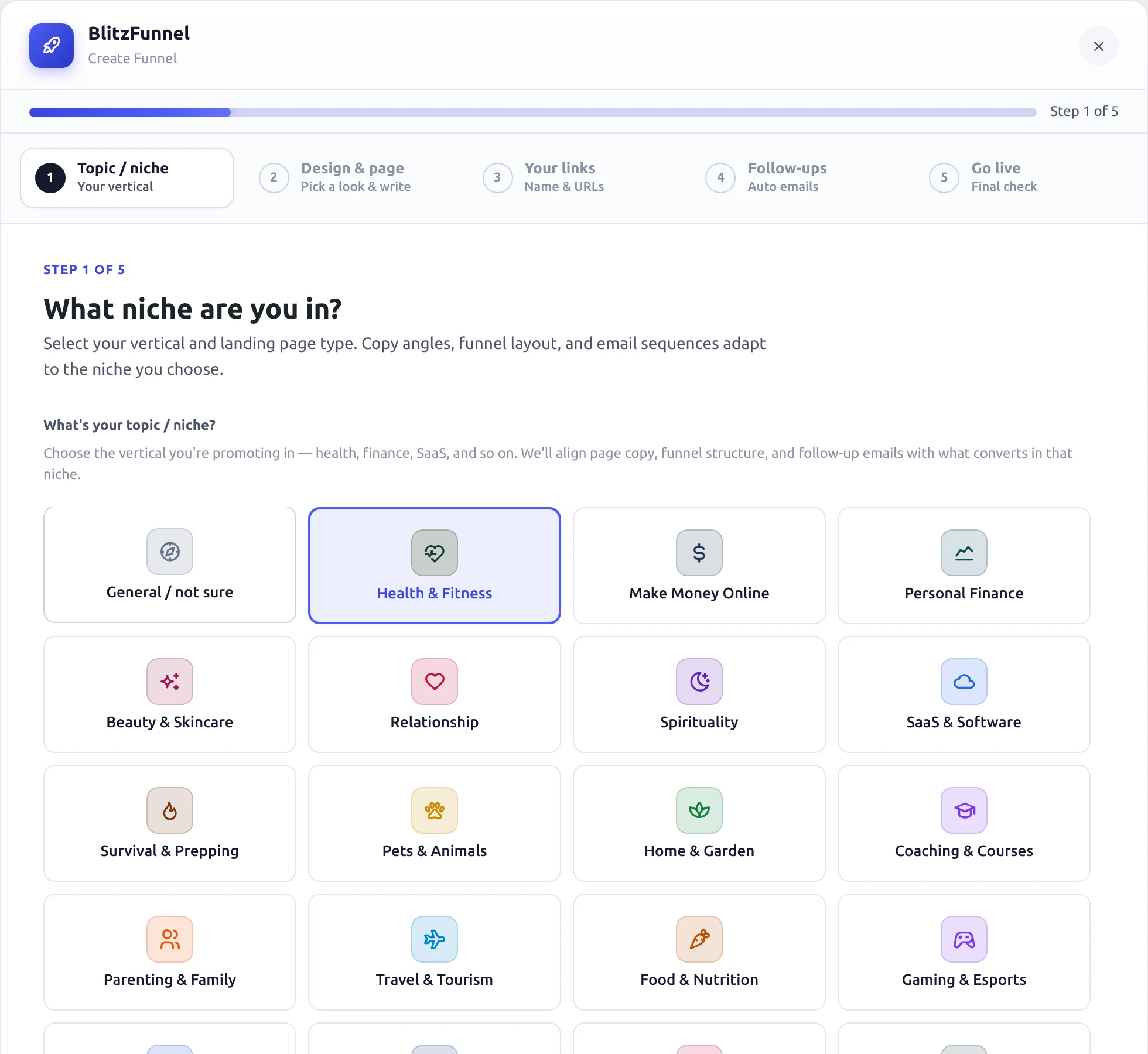Click the moon icon for Spirituality
1148x1054 pixels.
click(x=699, y=682)
